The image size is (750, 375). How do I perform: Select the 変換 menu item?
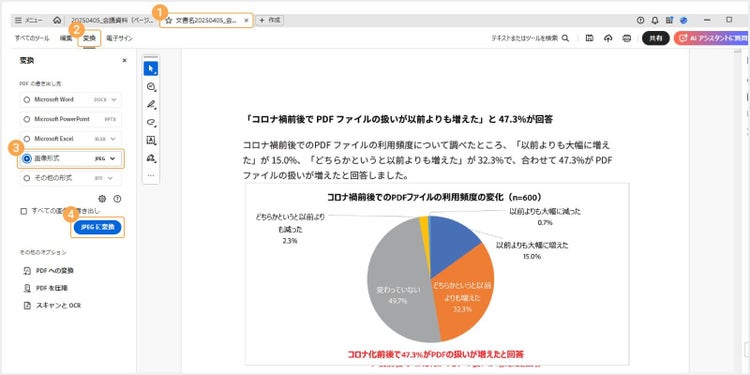(x=89, y=38)
